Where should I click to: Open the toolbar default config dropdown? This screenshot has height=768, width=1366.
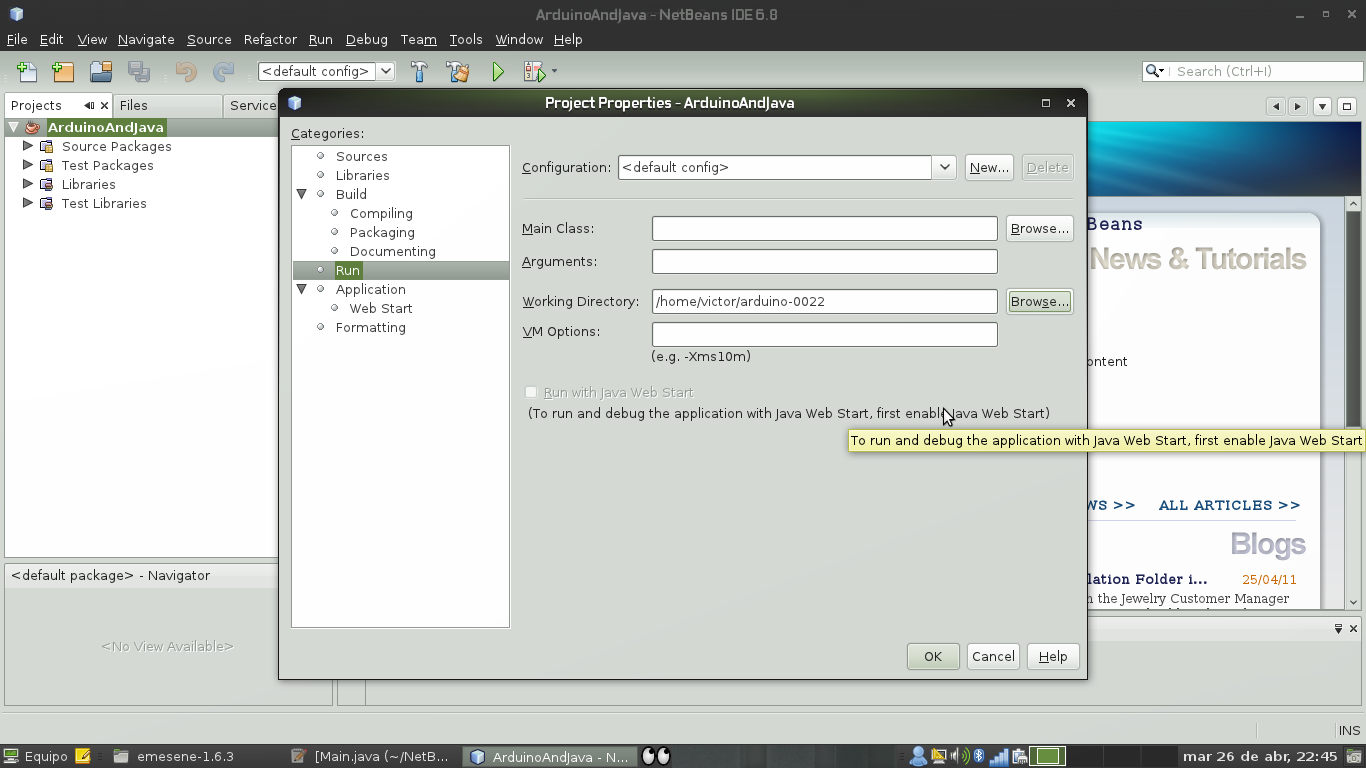click(x=385, y=71)
